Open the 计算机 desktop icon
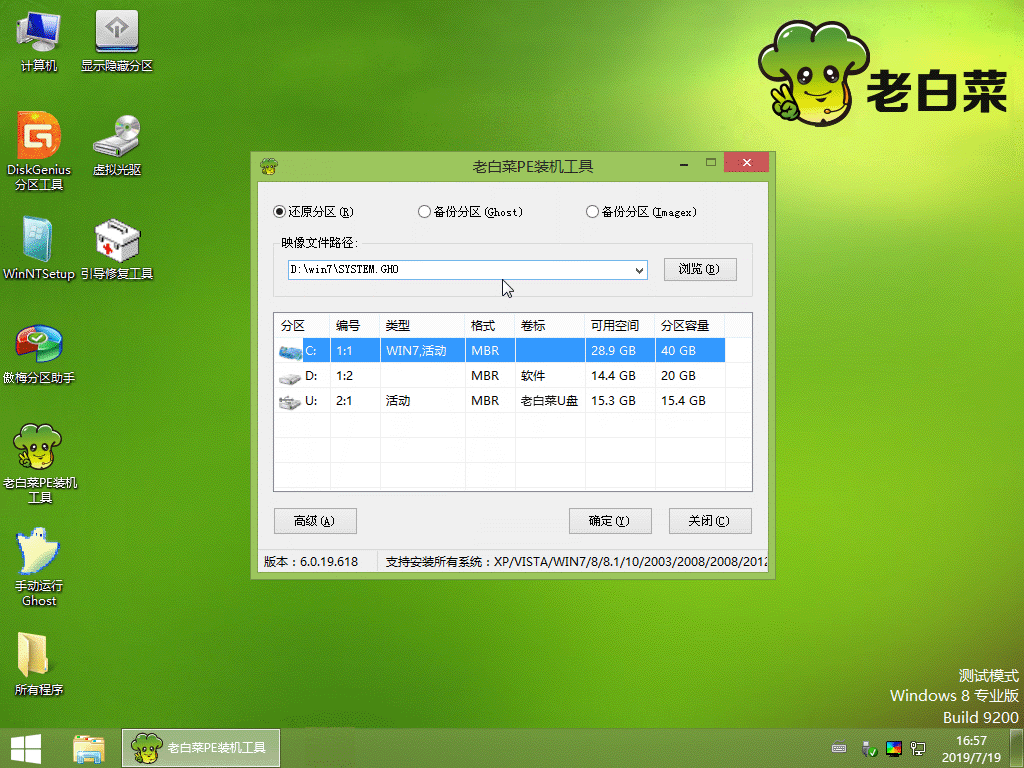This screenshot has width=1024, height=768. pos(39,40)
